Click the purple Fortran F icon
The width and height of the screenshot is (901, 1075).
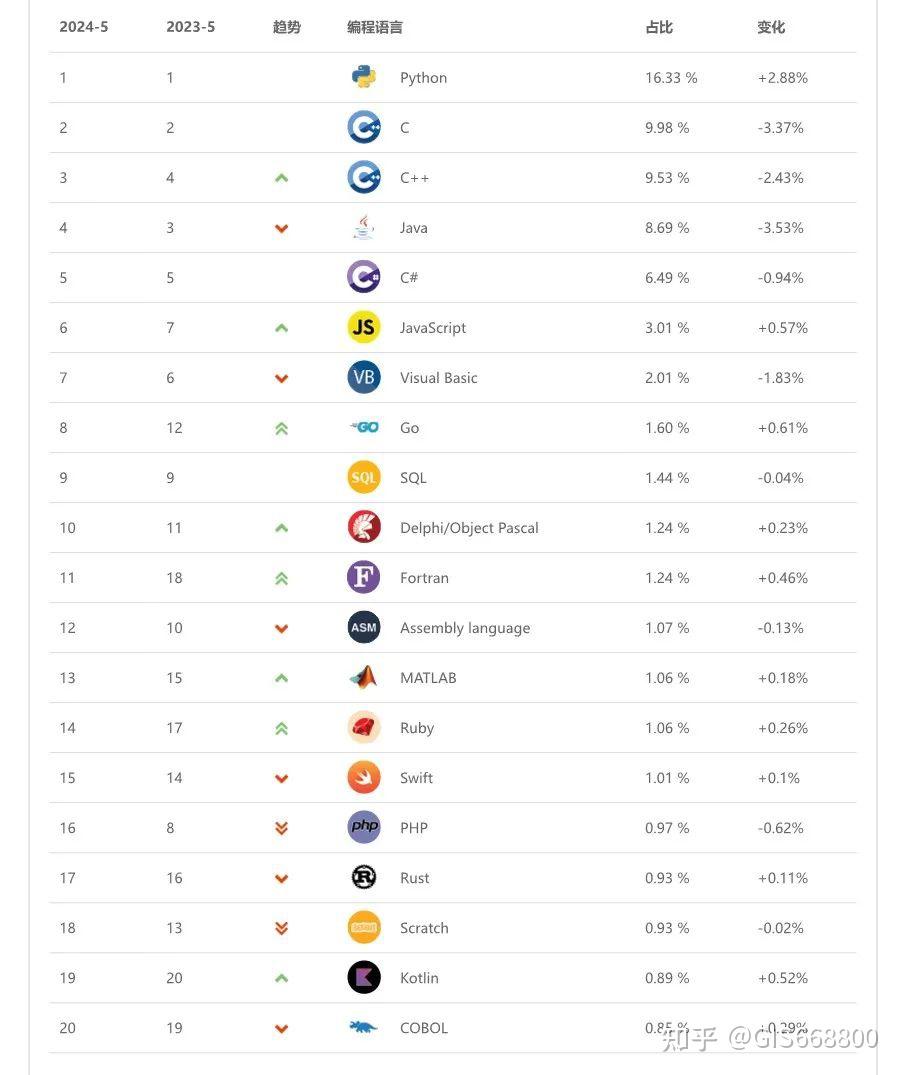click(x=364, y=577)
